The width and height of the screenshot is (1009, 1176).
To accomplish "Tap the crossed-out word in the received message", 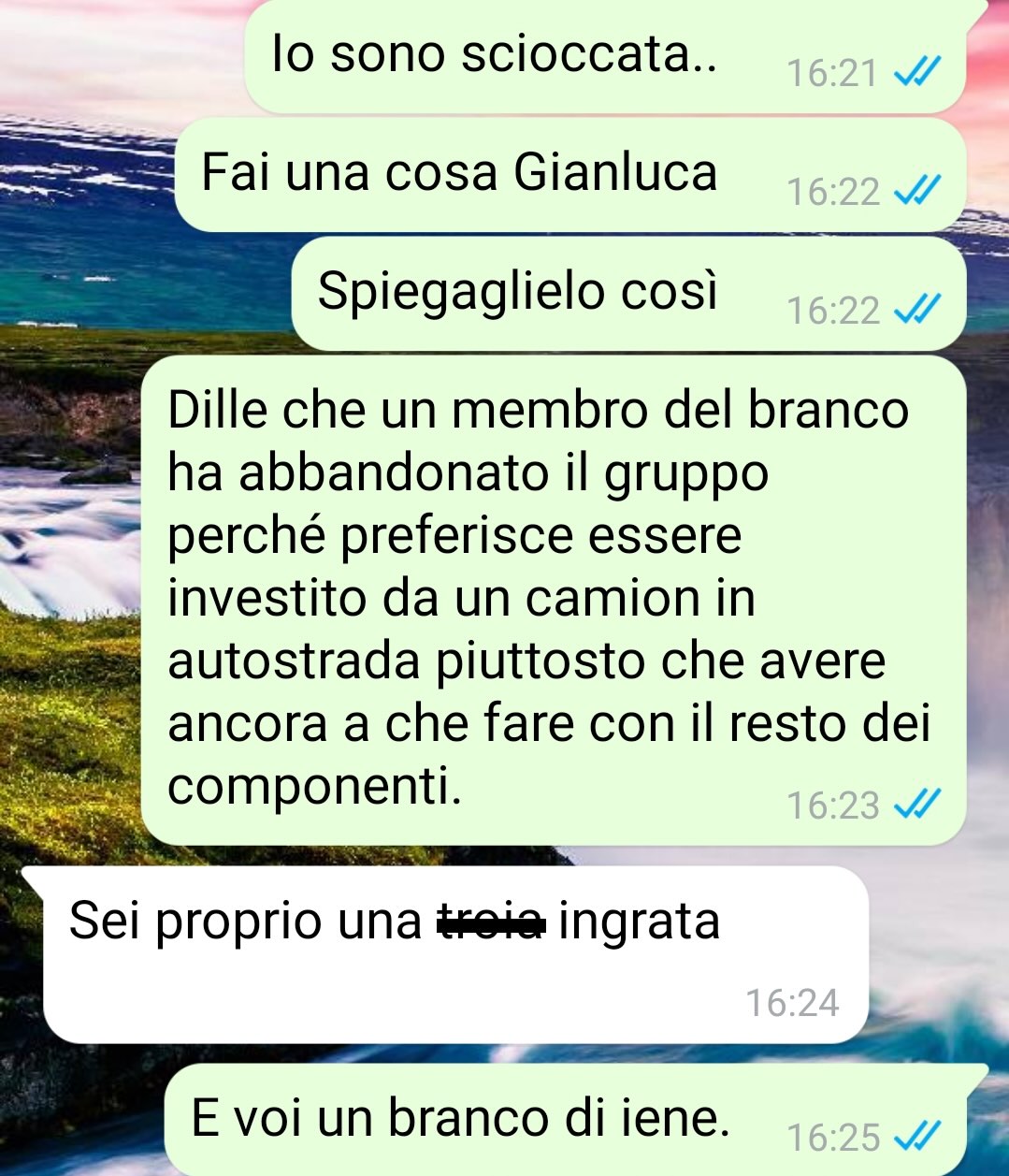I will click(x=492, y=922).
